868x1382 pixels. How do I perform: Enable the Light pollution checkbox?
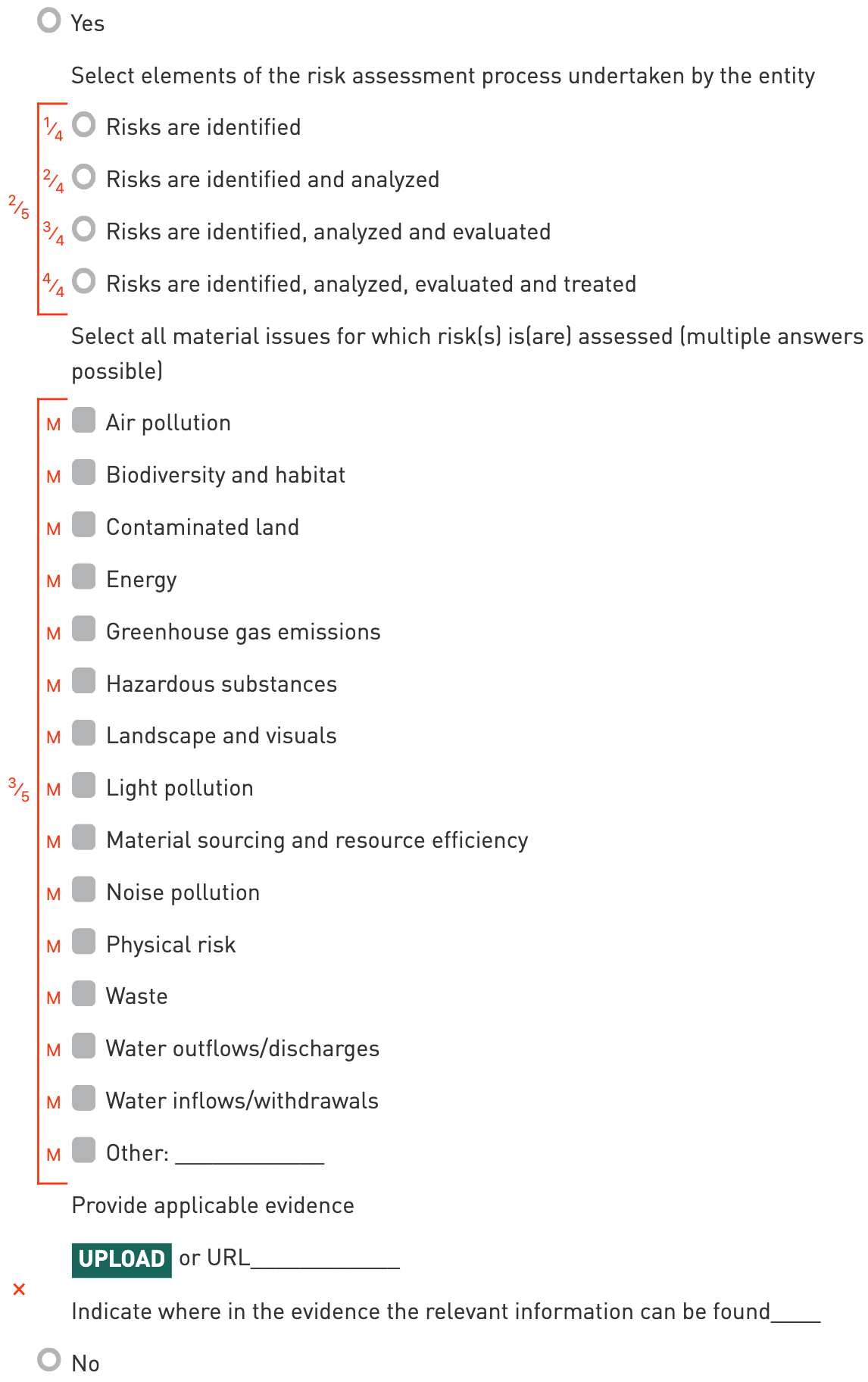[84, 786]
